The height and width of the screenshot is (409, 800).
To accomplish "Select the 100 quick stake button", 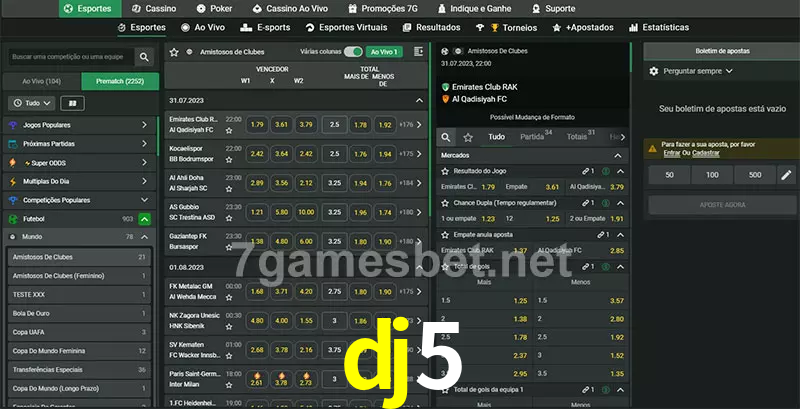I will (711, 175).
